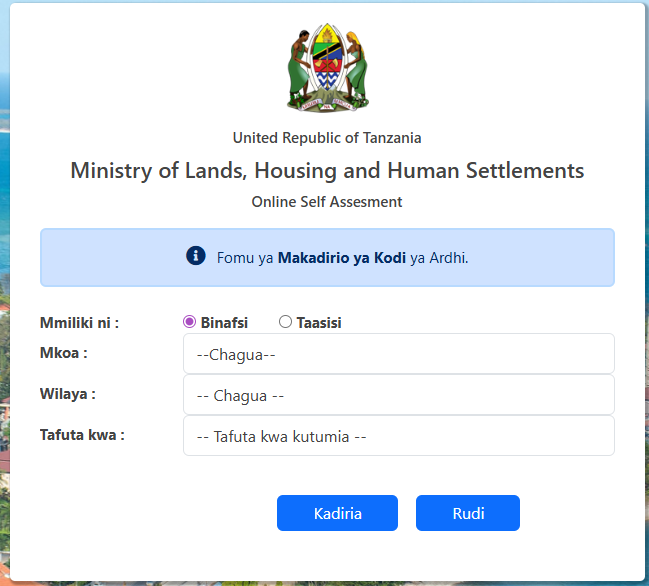Image resolution: width=649 pixels, height=586 pixels.
Task: Open the Mkoa region dropdown
Action: point(398,354)
